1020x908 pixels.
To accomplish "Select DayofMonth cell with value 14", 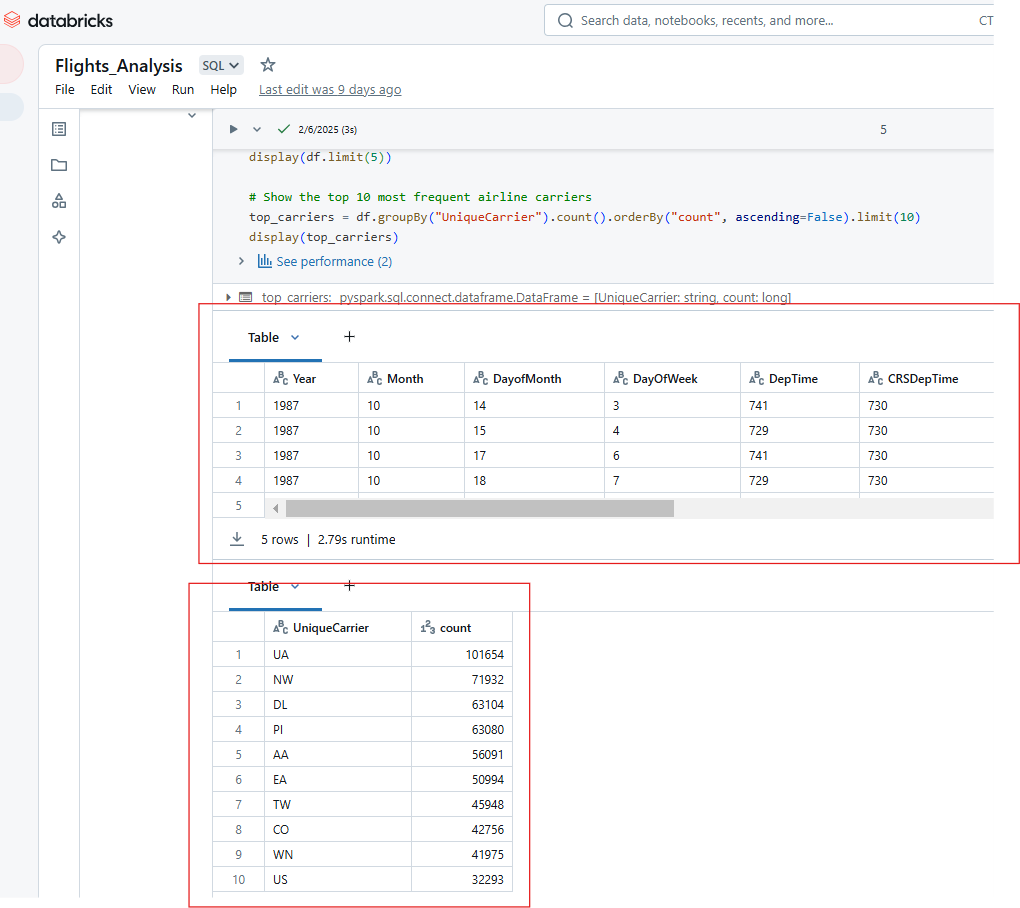I will (x=534, y=406).
